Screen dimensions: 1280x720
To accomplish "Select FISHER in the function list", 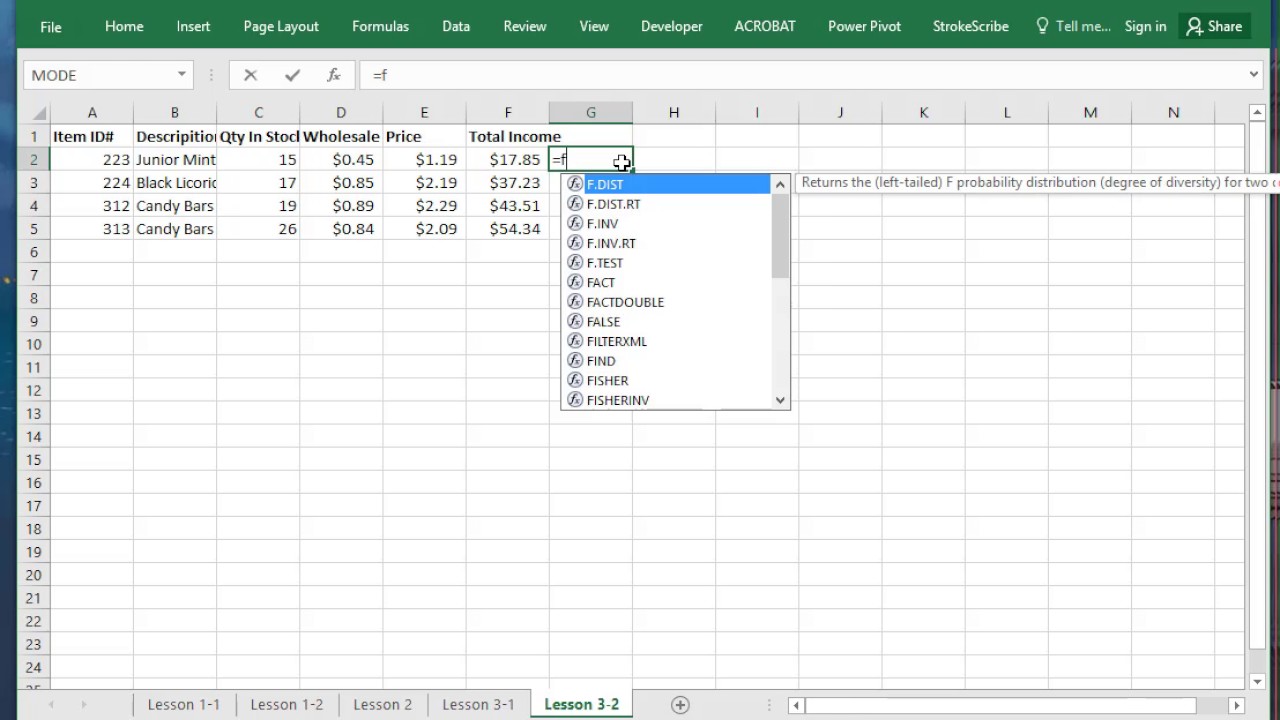I will pos(666,380).
